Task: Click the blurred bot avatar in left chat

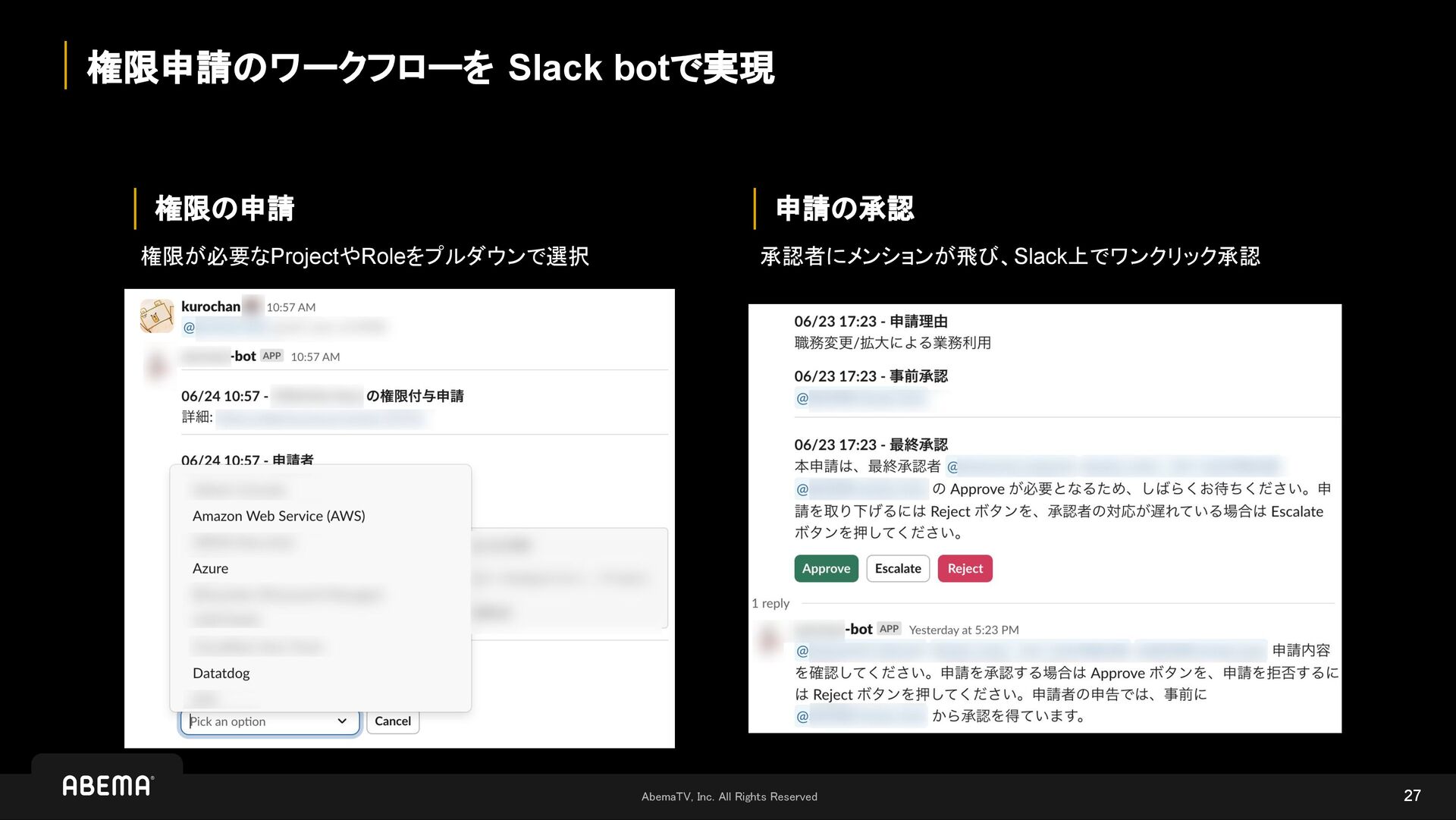Action: (x=157, y=366)
